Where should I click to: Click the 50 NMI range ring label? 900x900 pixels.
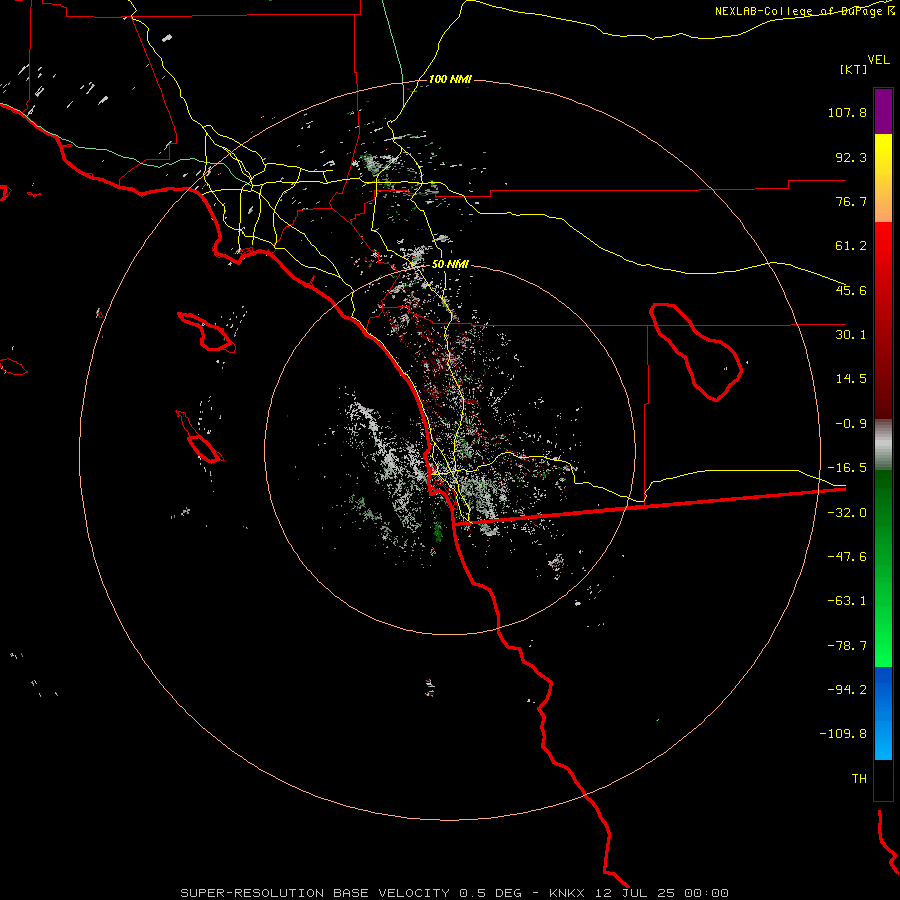click(x=450, y=265)
